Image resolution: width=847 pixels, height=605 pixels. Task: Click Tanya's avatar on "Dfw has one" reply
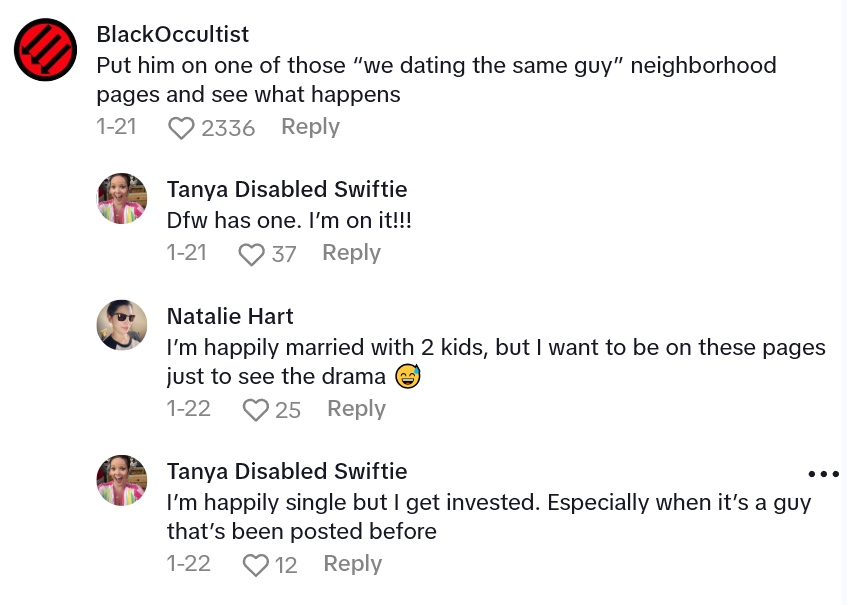(x=122, y=198)
